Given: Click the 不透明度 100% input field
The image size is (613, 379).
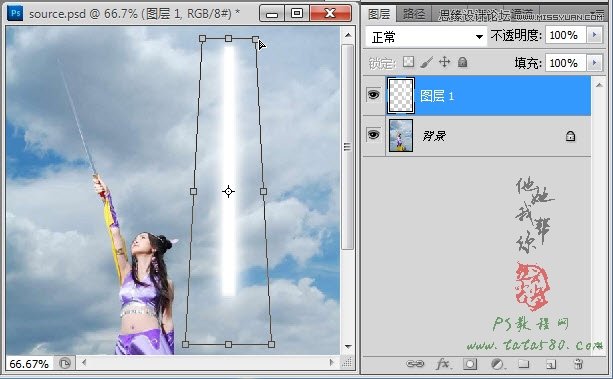Looking at the screenshot, I should pyautogui.click(x=565, y=35).
